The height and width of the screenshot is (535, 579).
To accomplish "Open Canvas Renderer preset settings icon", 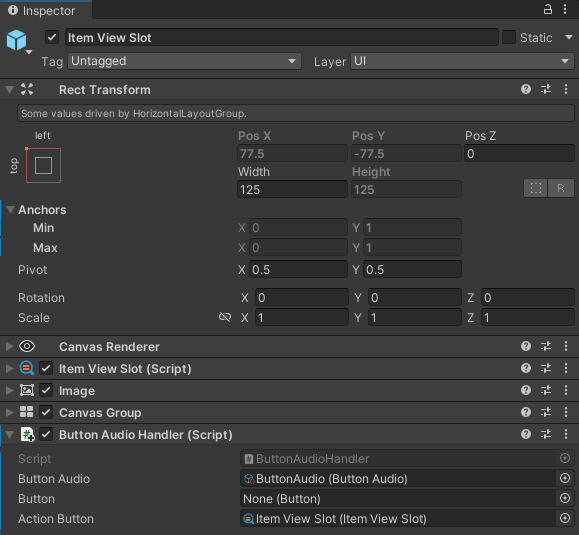I will pyautogui.click(x=546, y=346).
